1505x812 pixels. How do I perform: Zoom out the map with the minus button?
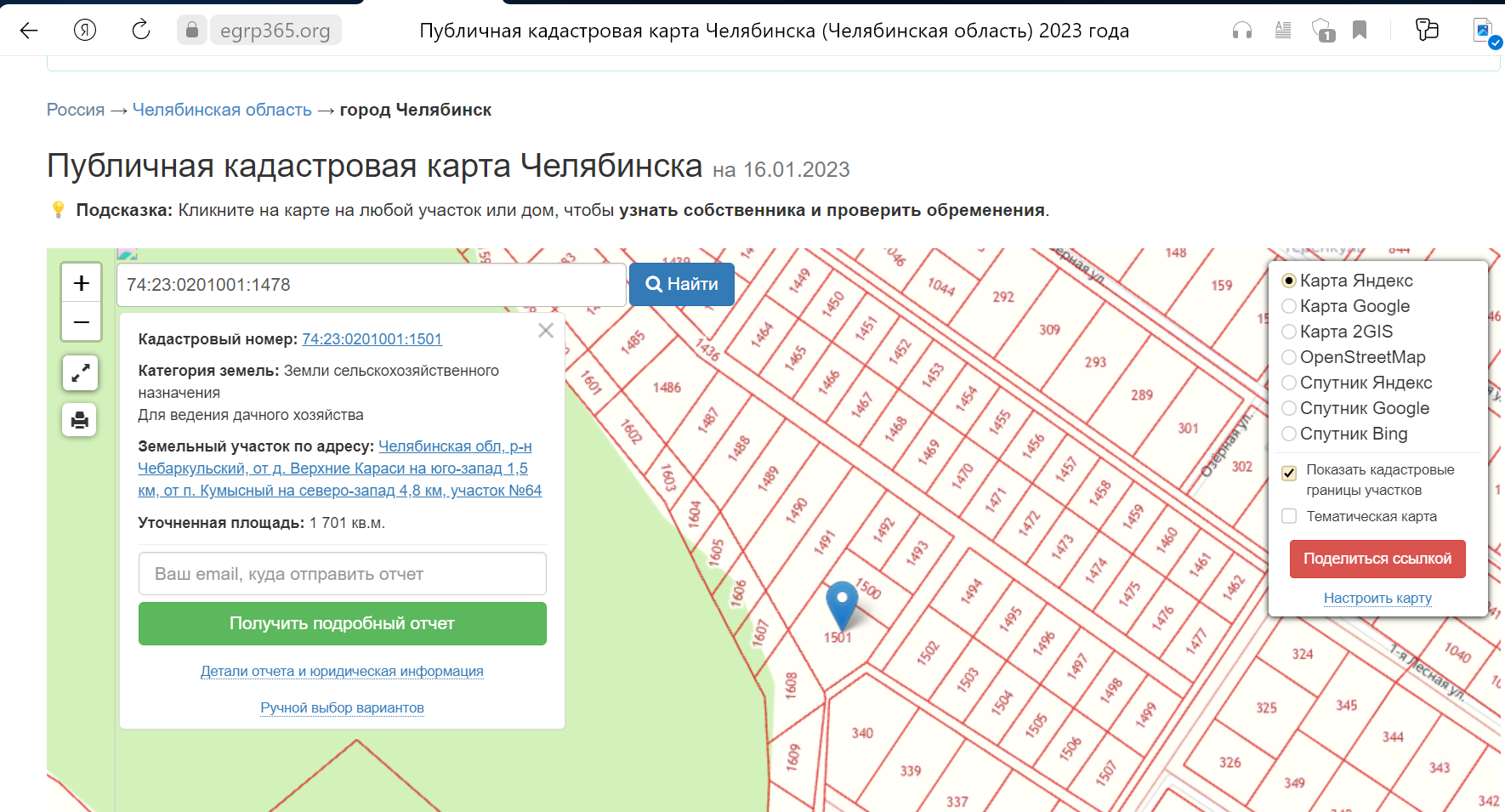tap(82, 322)
